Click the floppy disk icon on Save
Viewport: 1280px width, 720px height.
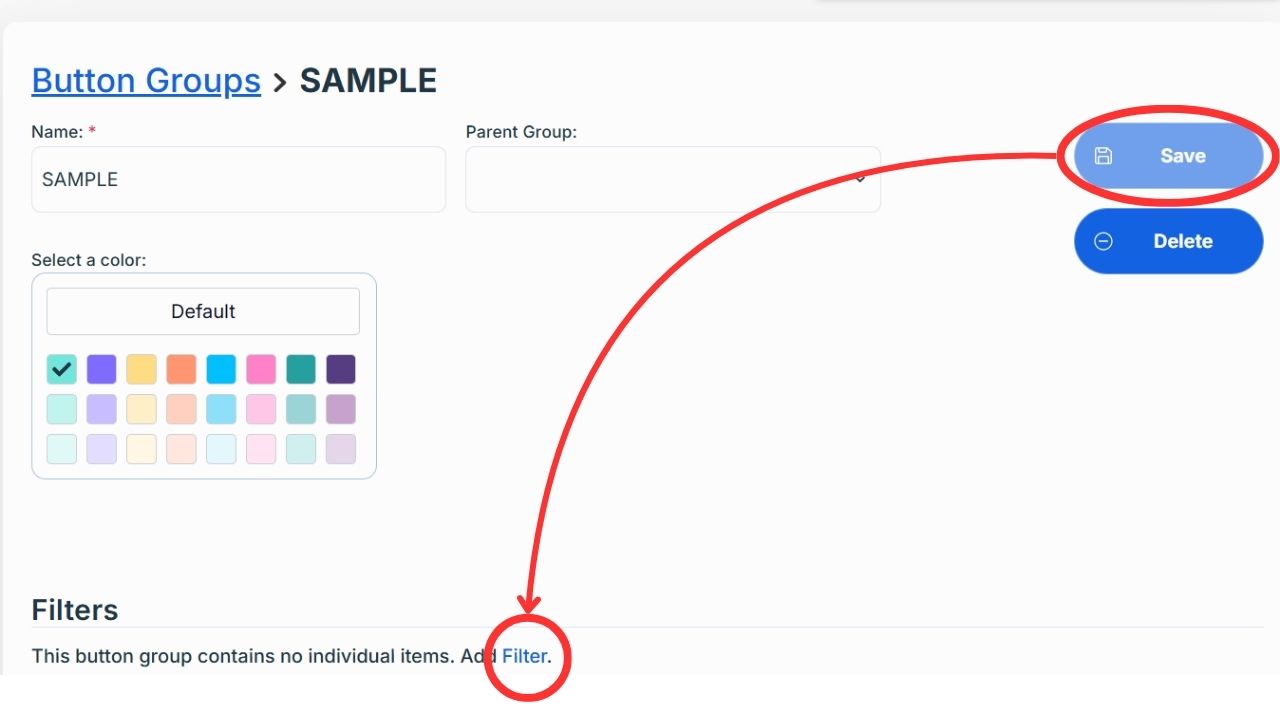point(1103,156)
